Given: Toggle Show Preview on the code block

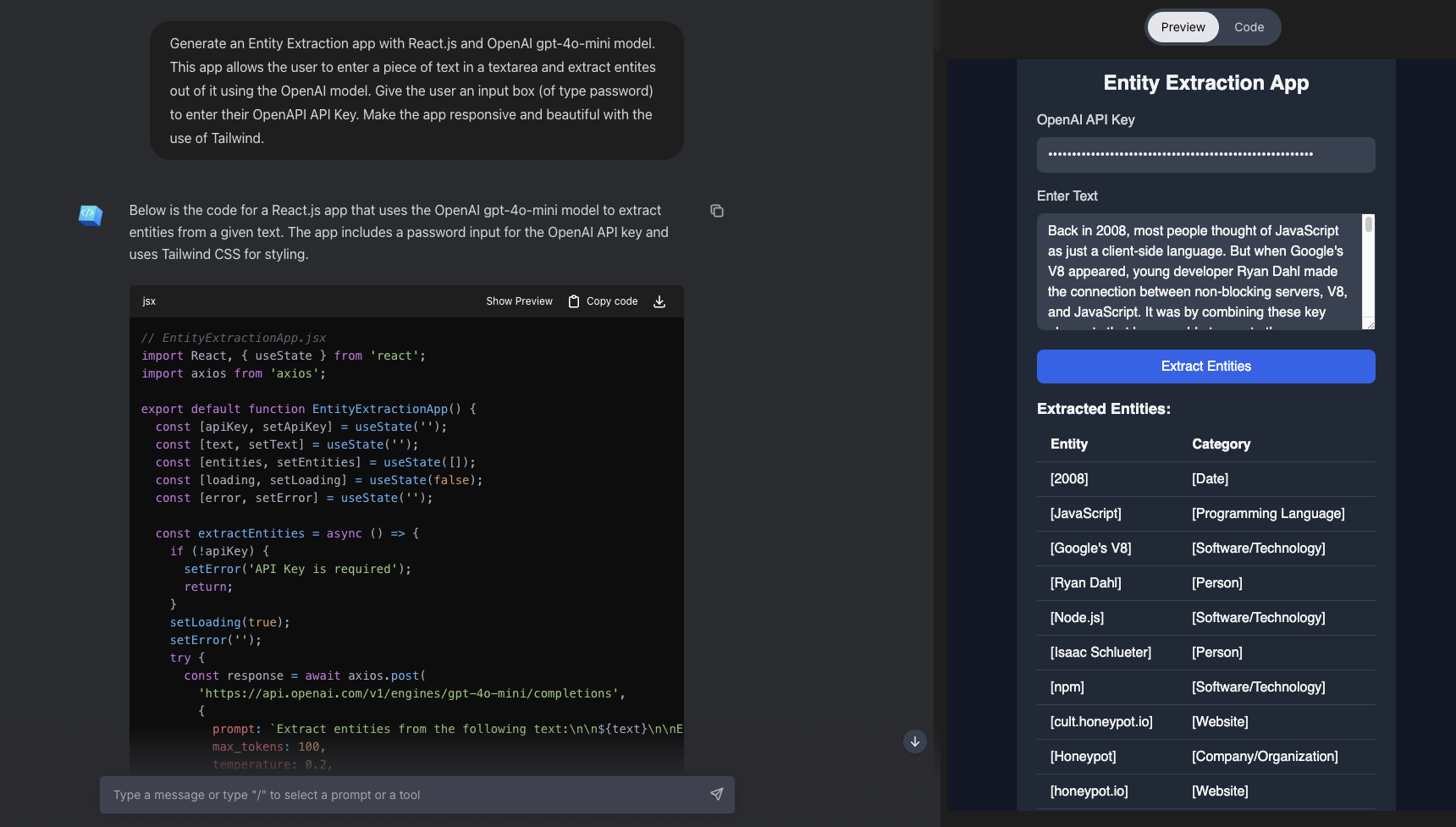Looking at the screenshot, I should coord(519,300).
